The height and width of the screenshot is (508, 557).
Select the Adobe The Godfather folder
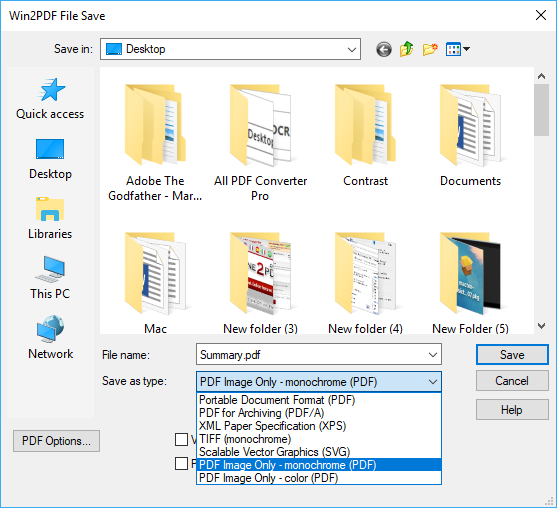click(155, 142)
